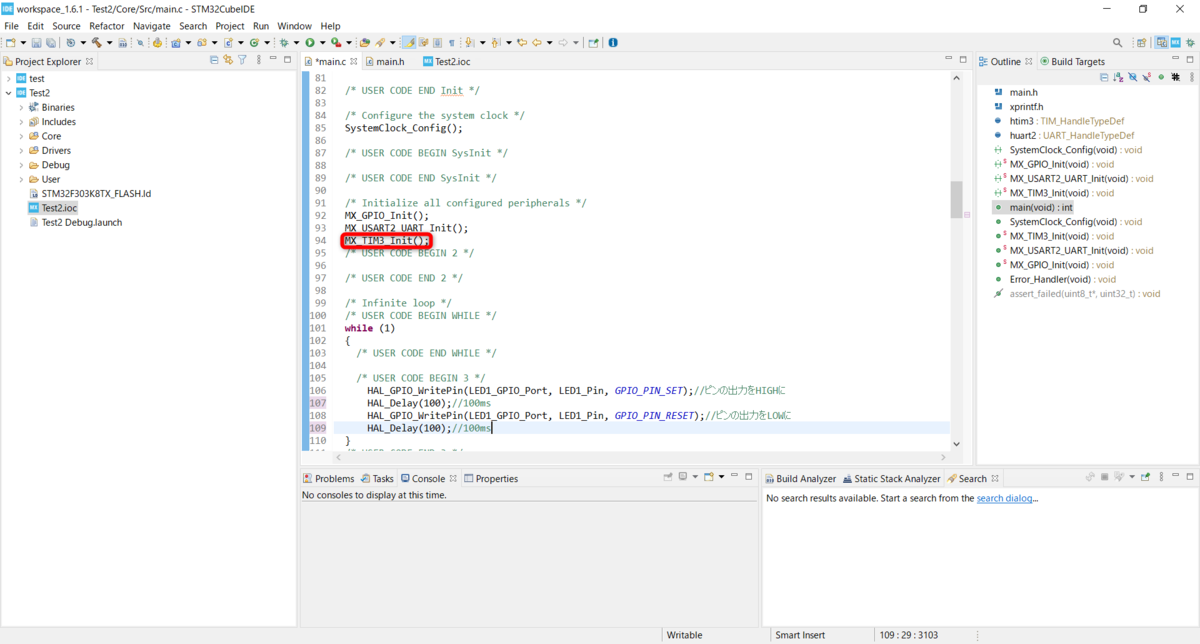
Task: Click the editor vertical scrollbar thumb
Action: 956,198
